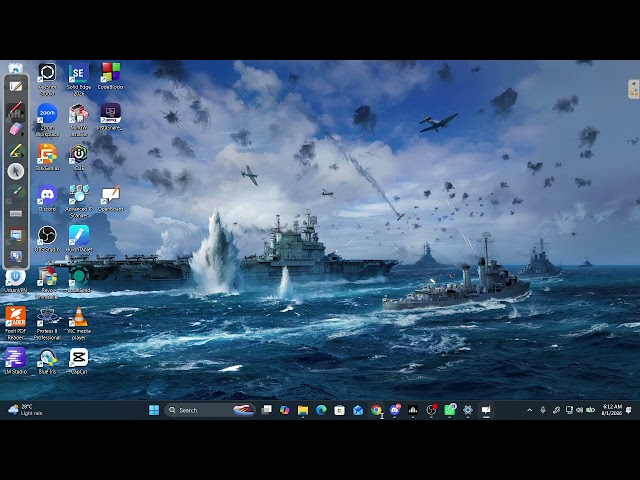Open the UrbanVPN desktop icon

coord(16,281)
